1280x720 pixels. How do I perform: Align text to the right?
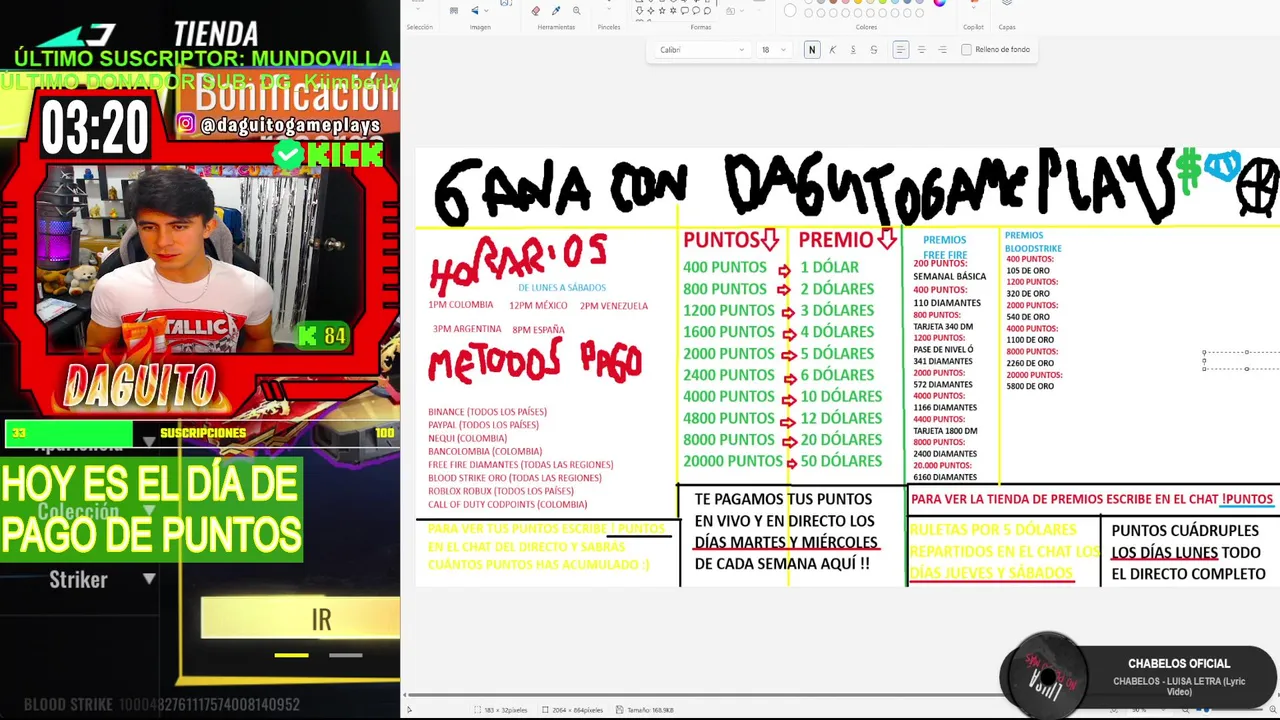(x=942, y=50)
